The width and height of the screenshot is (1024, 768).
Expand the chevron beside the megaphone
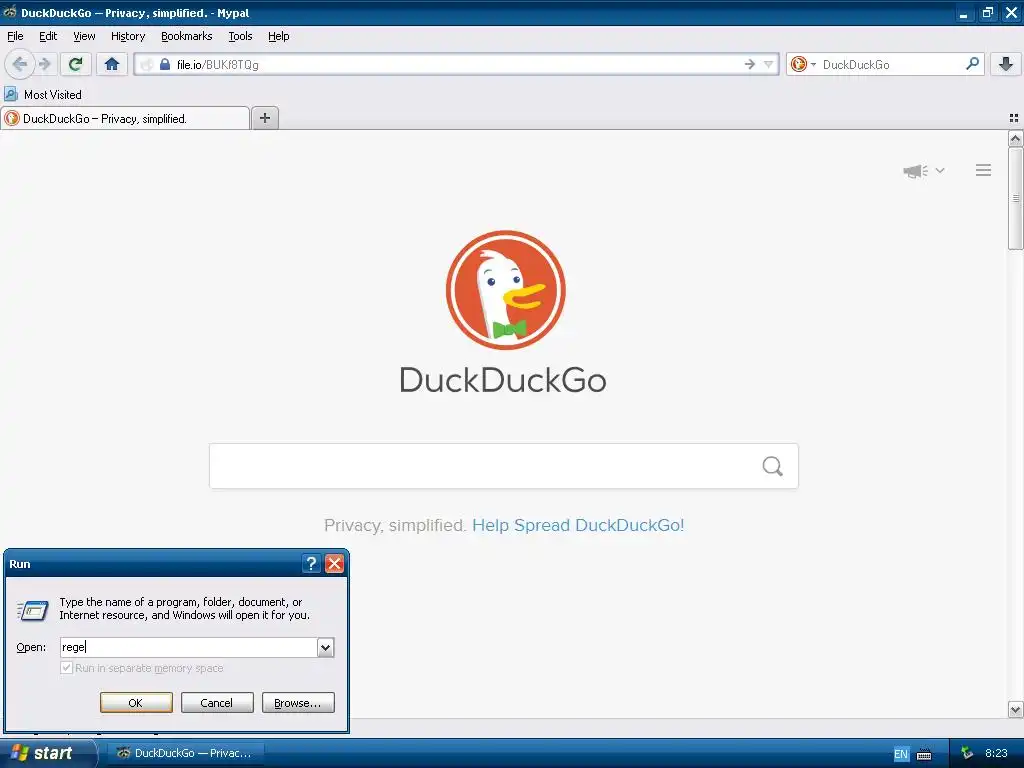[940, 170]
